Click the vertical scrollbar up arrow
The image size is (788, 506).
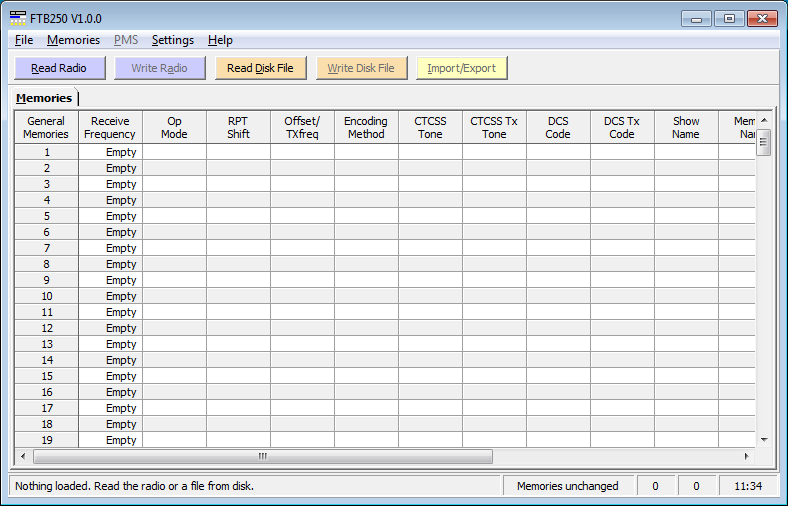pos(764,119)
